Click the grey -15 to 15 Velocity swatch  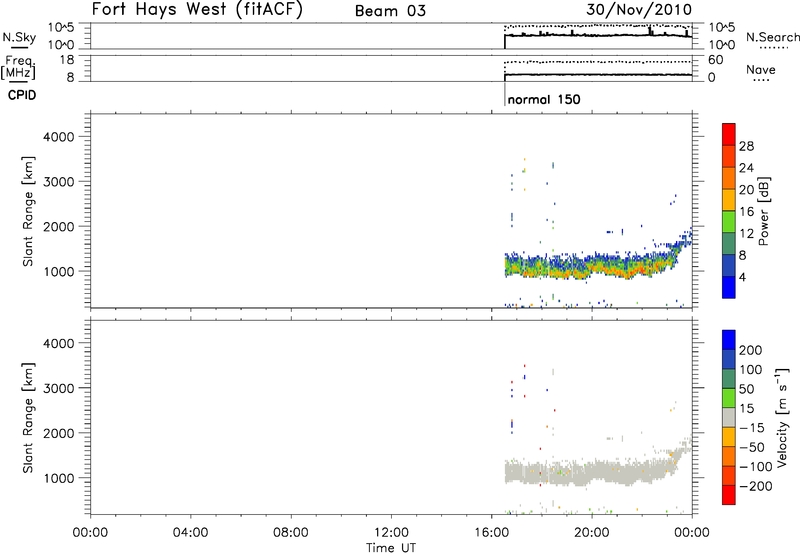pos(729,417)
